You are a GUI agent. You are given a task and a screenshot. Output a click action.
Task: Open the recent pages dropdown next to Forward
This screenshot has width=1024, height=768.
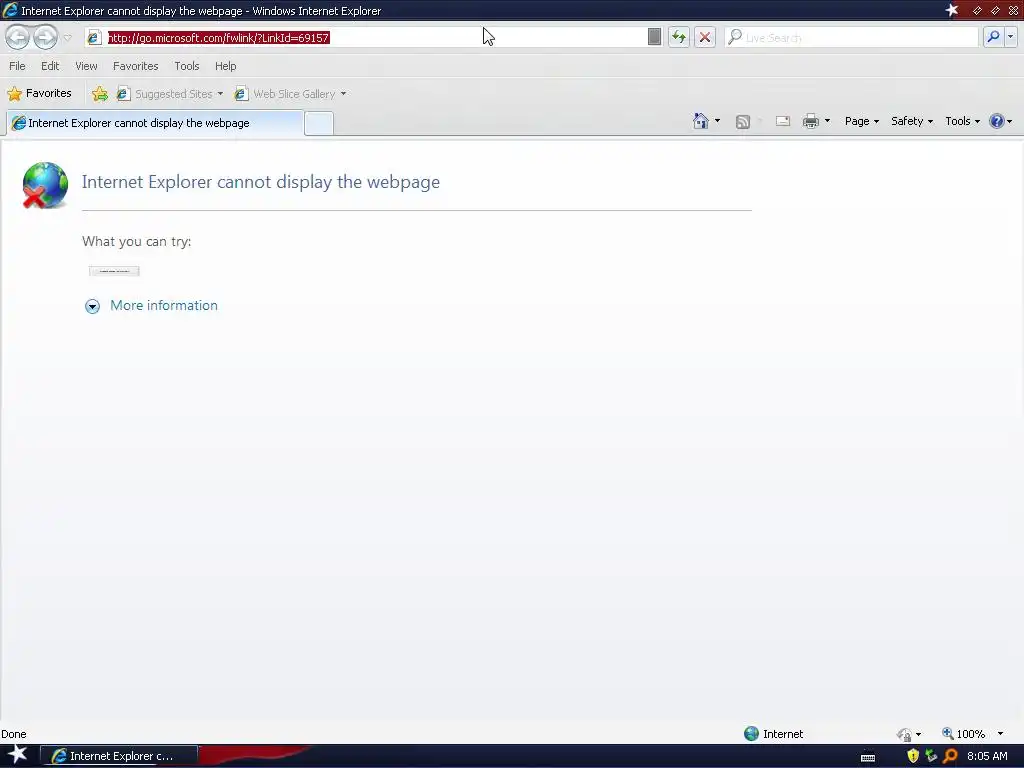67,38
